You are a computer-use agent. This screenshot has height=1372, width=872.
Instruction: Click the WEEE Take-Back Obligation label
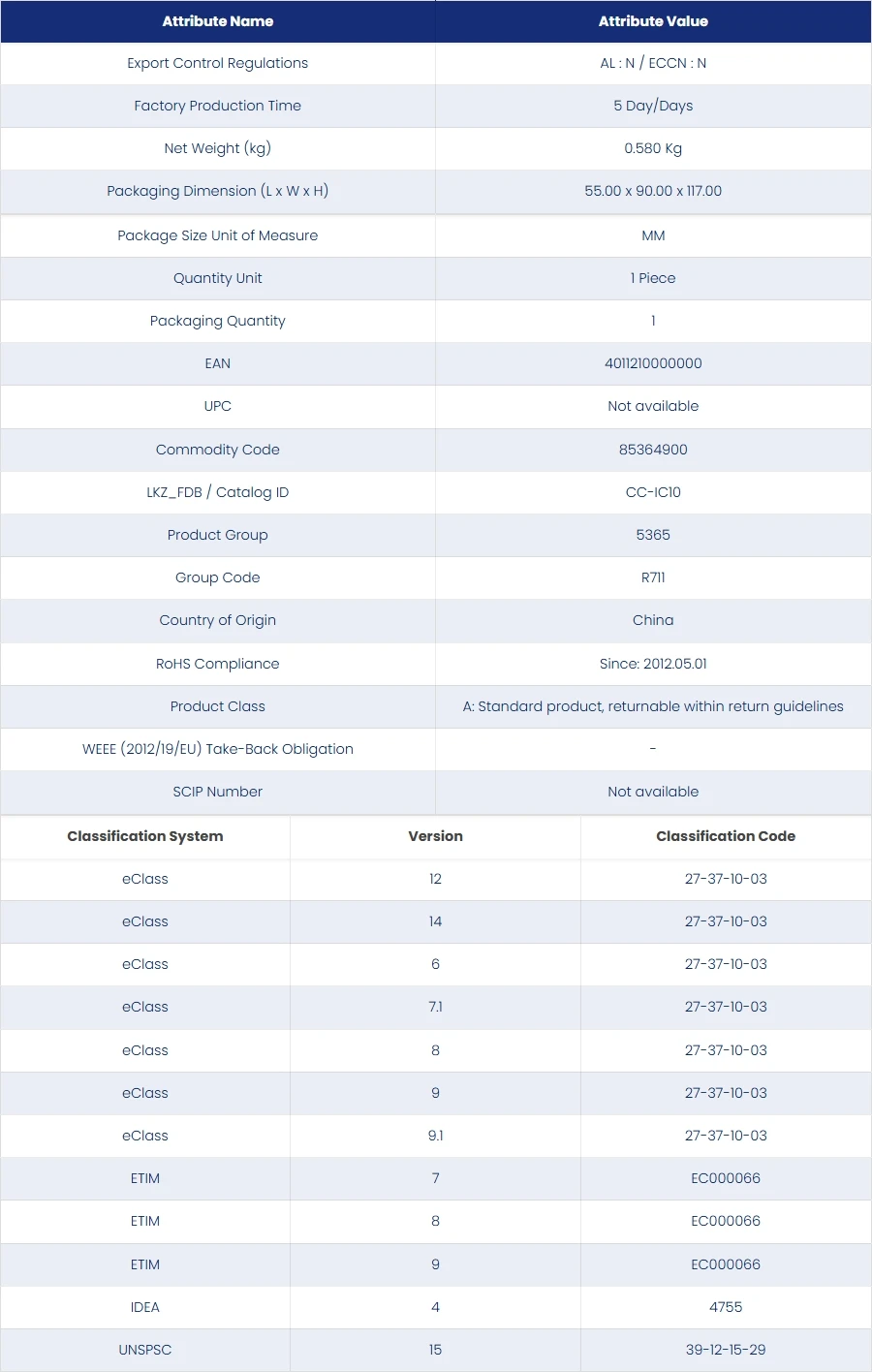click(218, 749)
